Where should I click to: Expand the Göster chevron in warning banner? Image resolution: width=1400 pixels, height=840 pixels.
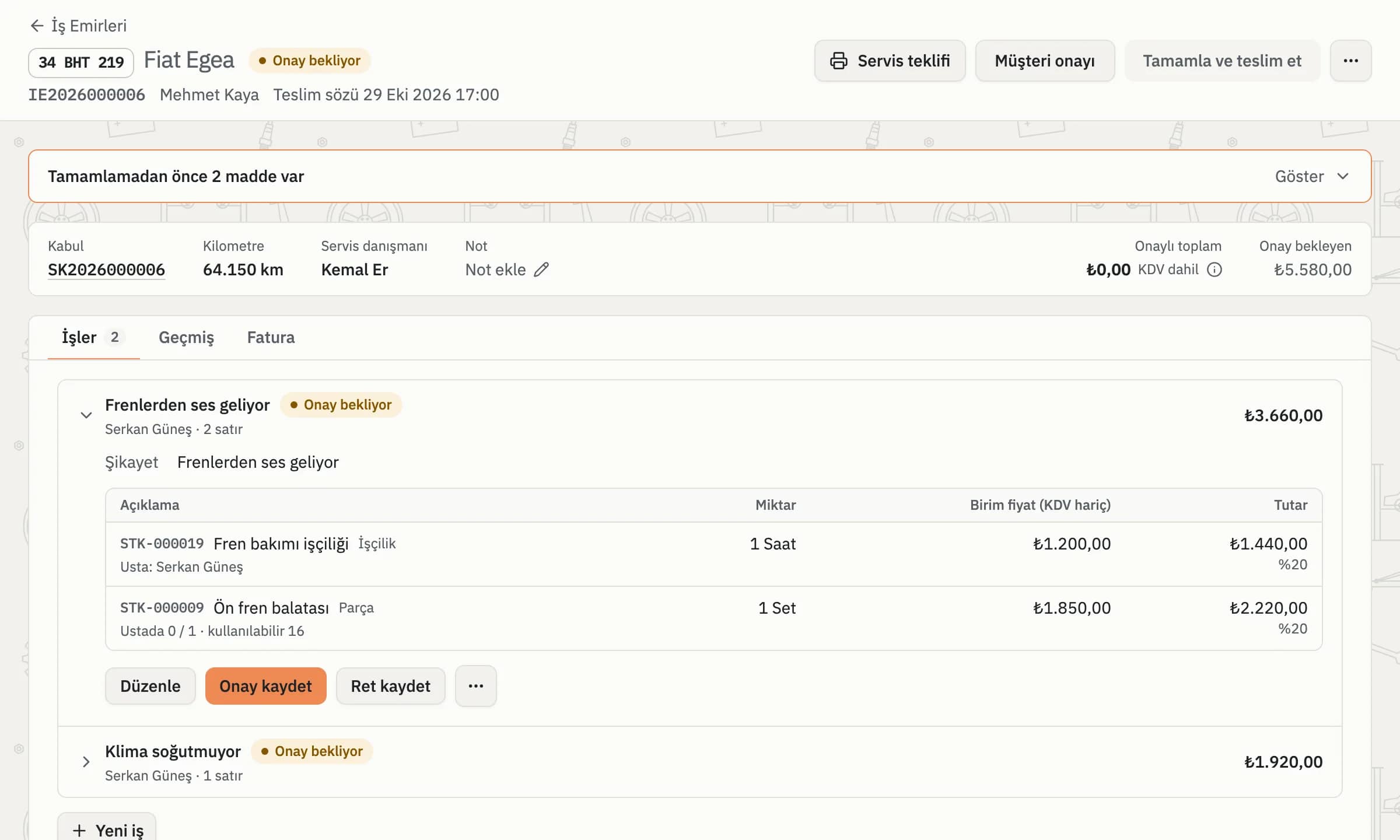[x=1342, y=176]
